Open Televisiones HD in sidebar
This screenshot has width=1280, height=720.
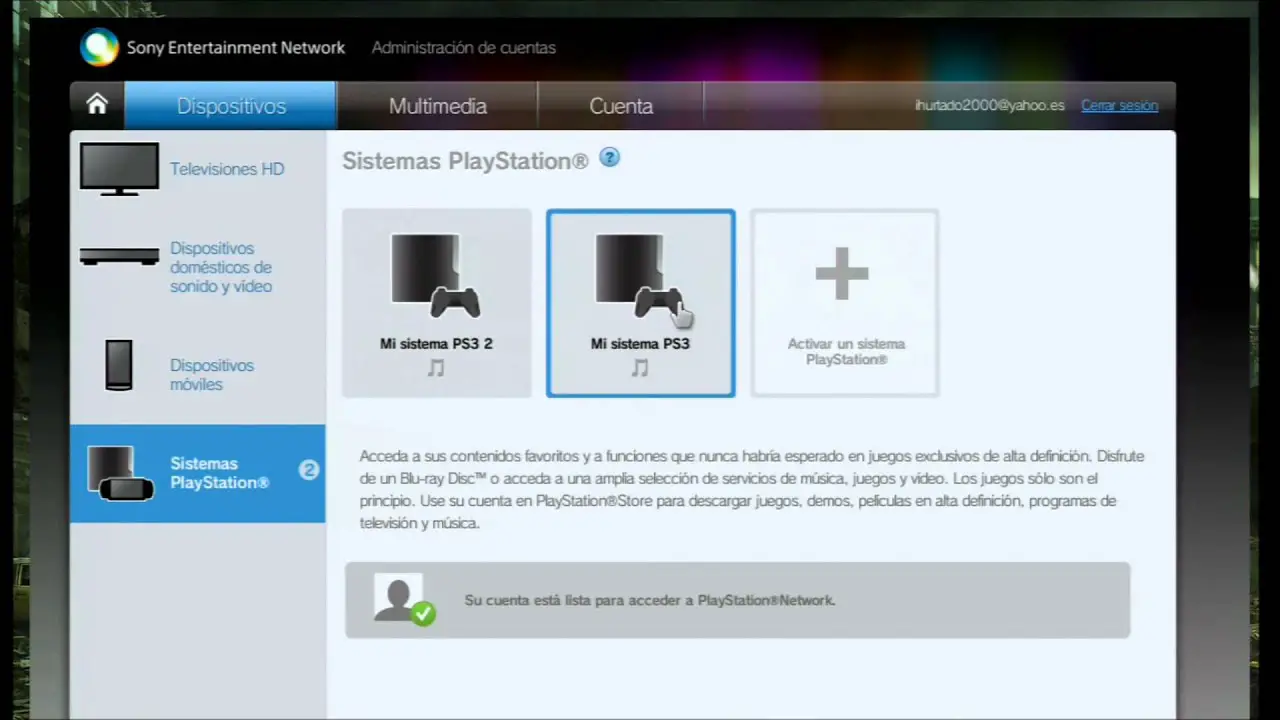click(x=197, y=169)
